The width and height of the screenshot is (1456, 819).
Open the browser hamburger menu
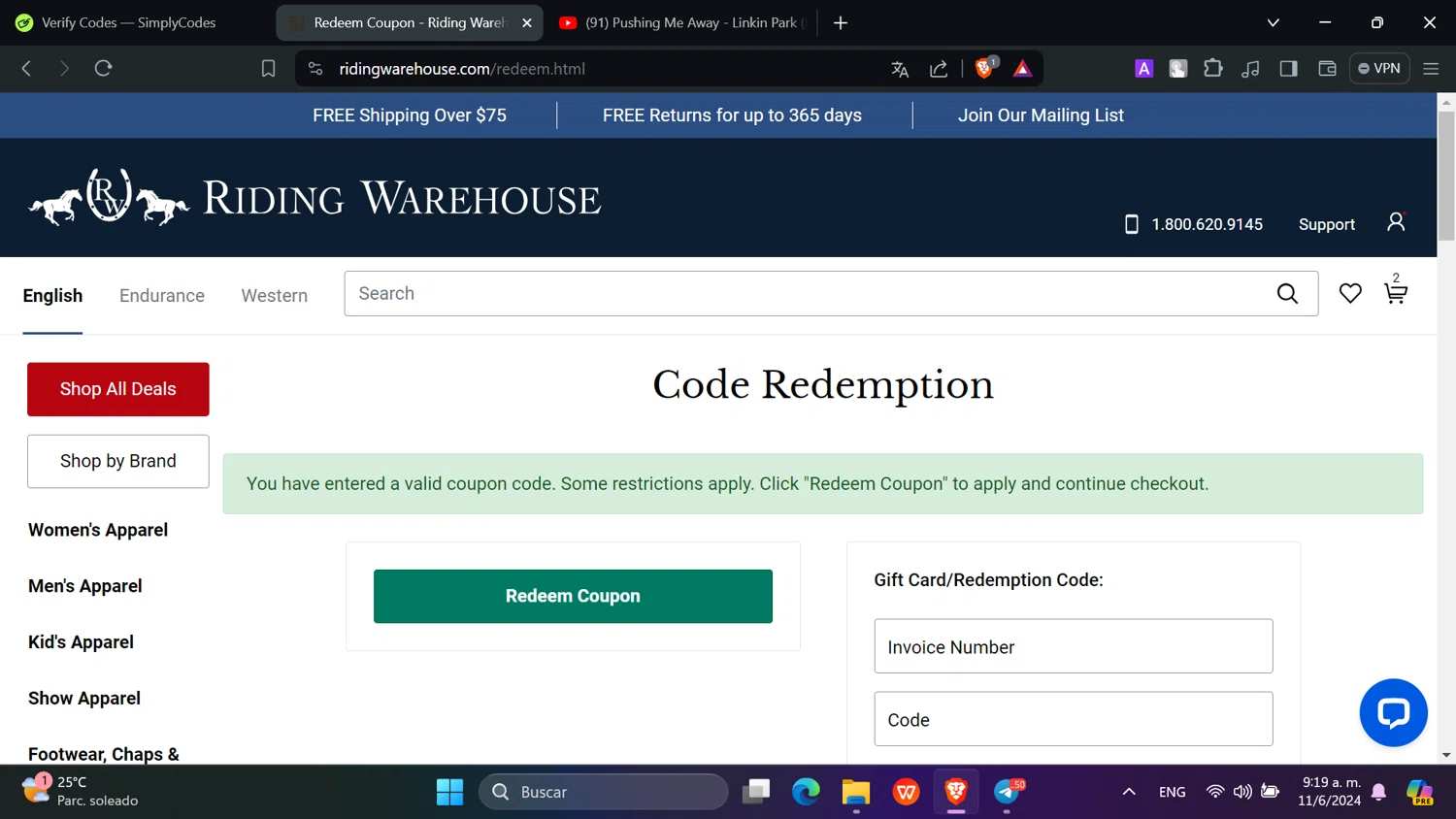point(1431,68)
